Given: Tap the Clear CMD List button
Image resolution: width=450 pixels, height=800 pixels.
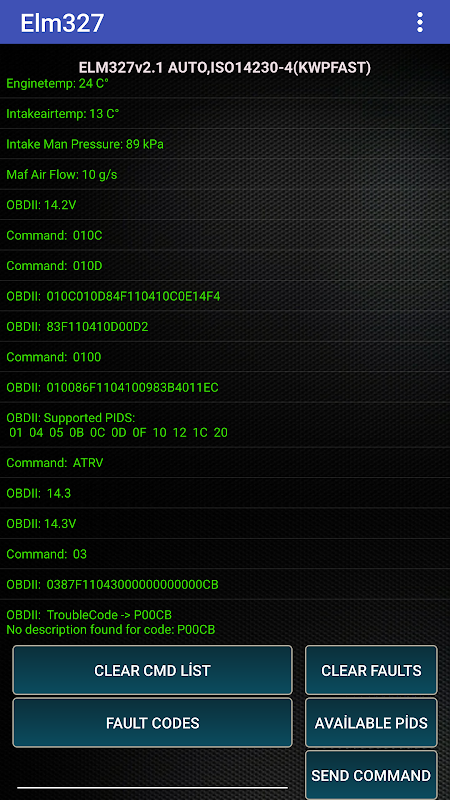Looking at the screenshot, I should pos(153,670).
